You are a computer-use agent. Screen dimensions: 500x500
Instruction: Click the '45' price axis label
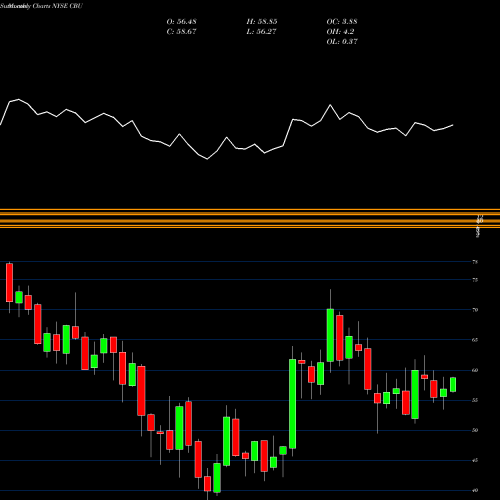click(475, 460)
